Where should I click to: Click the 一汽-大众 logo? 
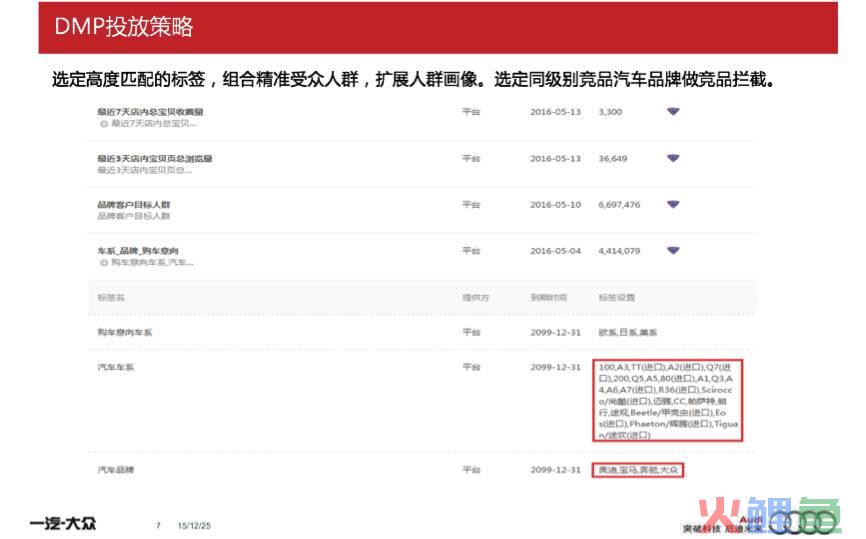(62, 524)
